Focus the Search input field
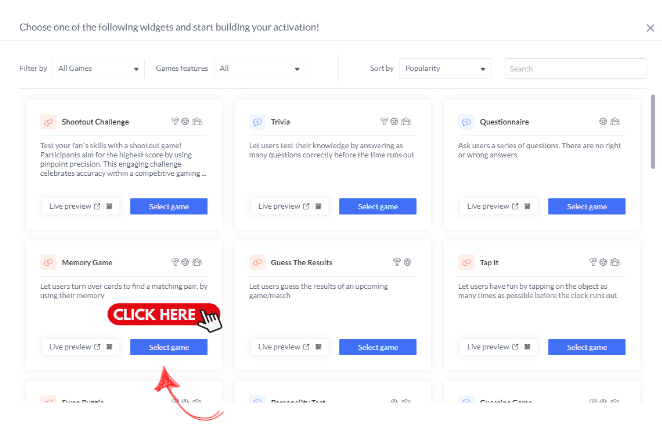The image size is (662, 425). tap(575, 69)
